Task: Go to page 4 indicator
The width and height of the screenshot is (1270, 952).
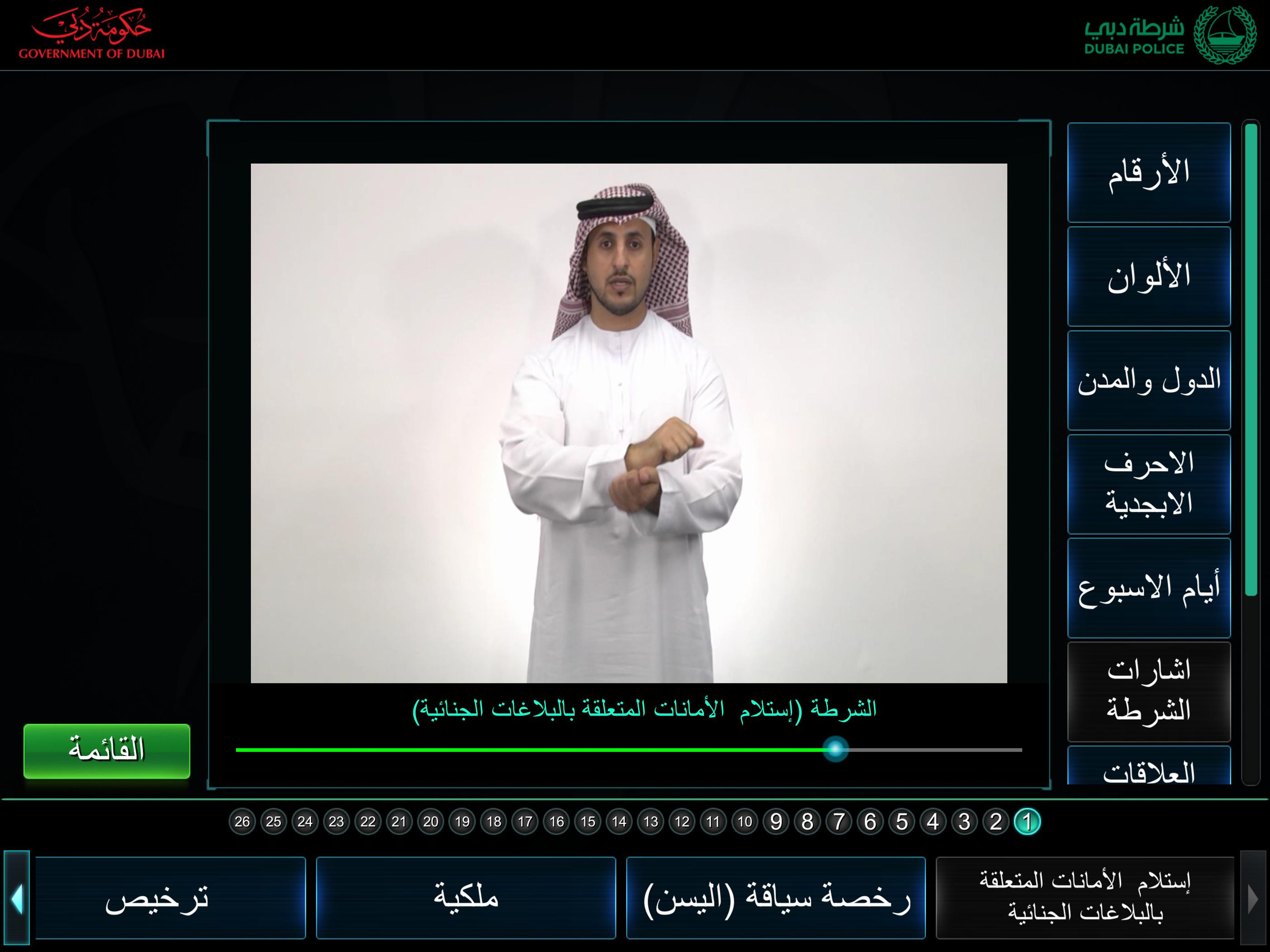Action: 933,822
